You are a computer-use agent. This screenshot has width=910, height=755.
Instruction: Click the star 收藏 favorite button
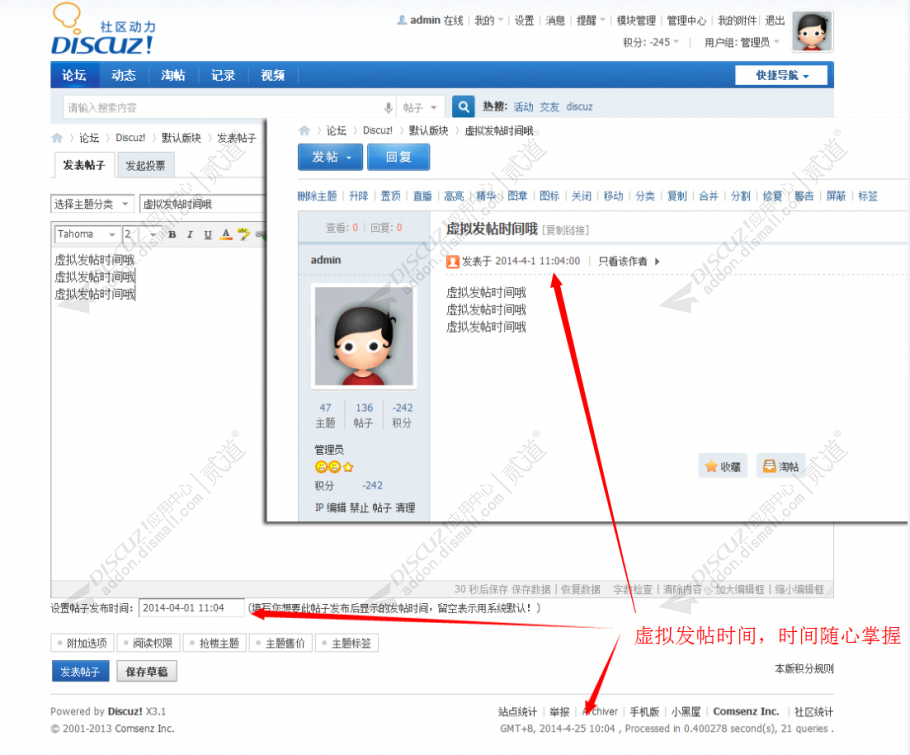[x=723, y=466]
